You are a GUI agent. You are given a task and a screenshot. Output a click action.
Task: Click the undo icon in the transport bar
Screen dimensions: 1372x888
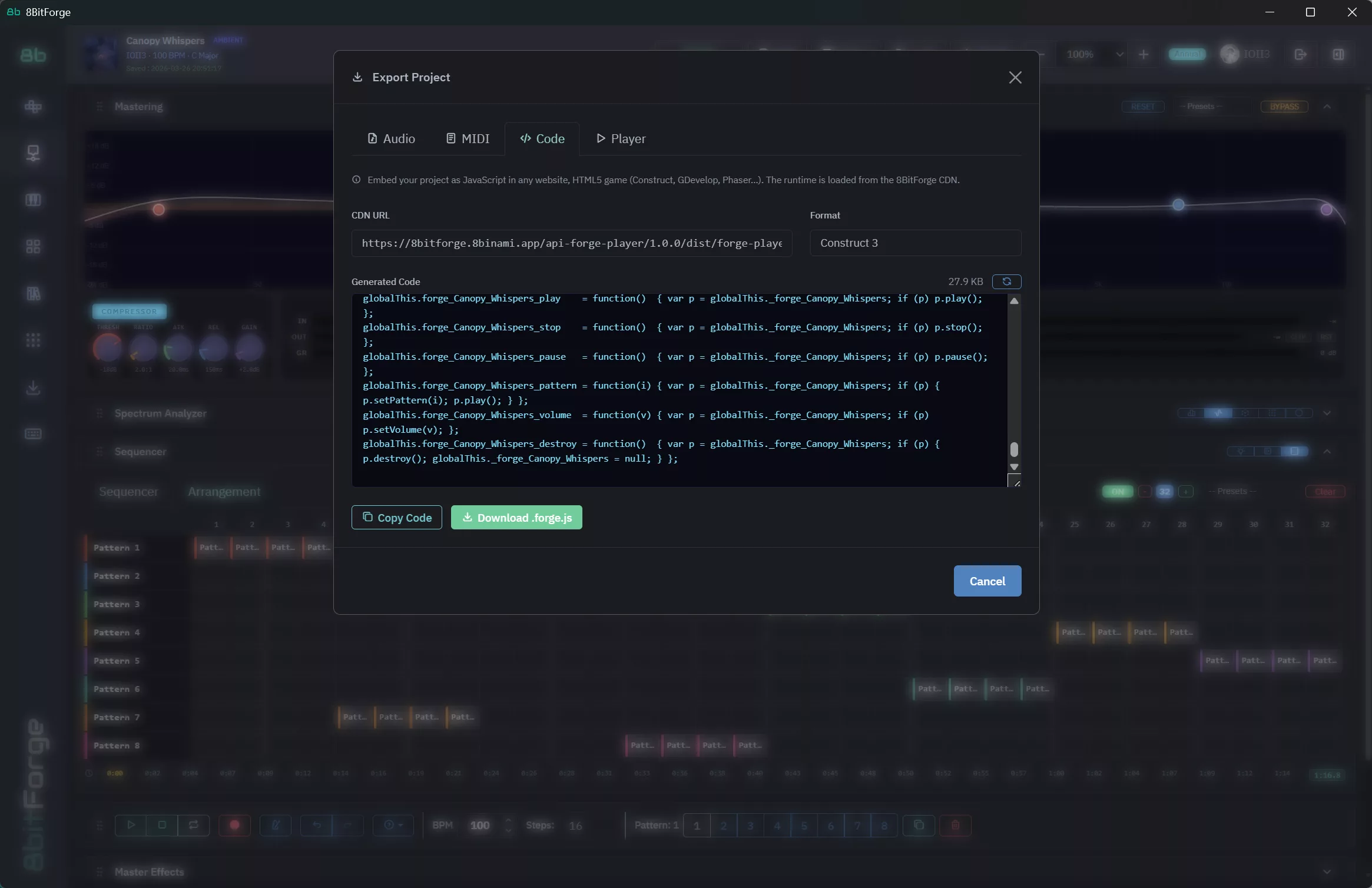click(317, 826)
